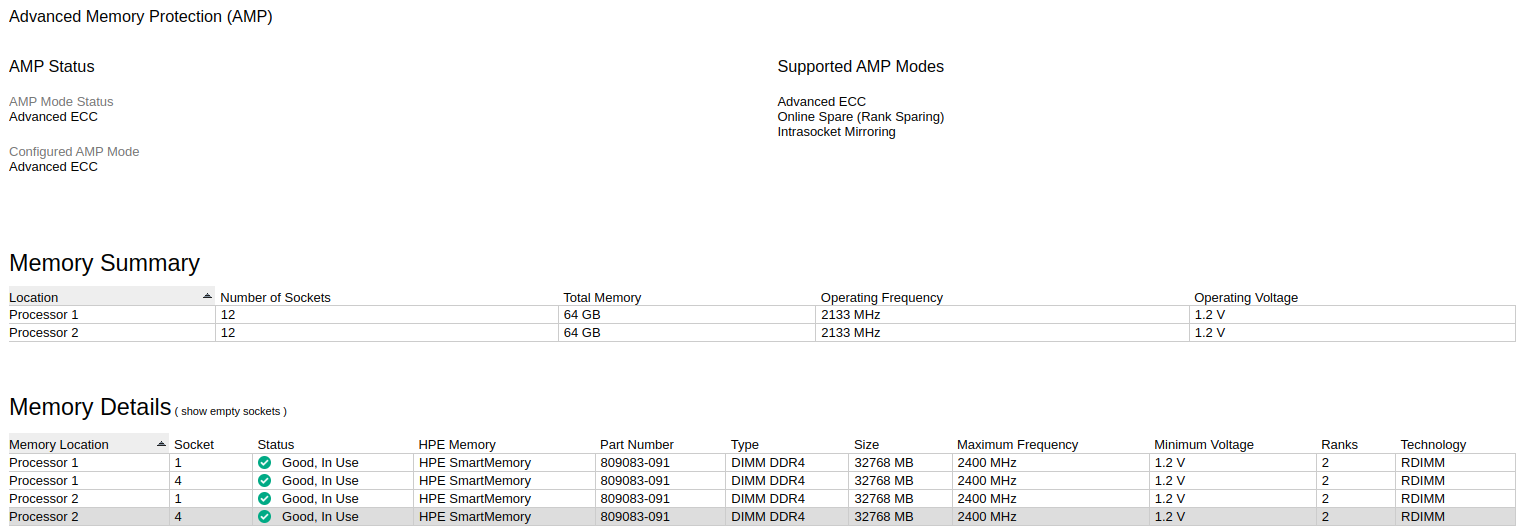
Task: Sort Memory Details by Status column
Action: pos(276,445)
